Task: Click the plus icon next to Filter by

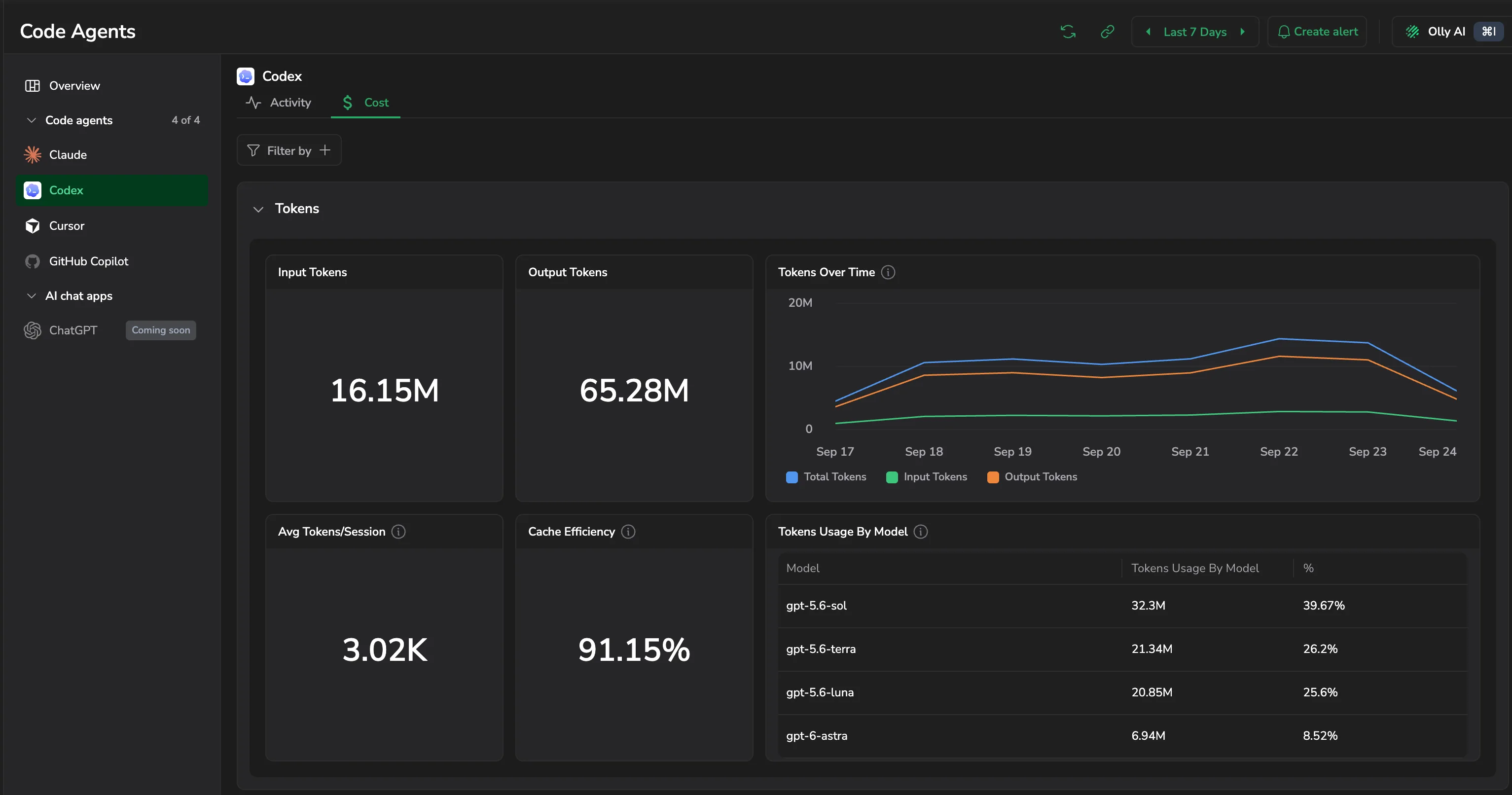Action: 324,150
